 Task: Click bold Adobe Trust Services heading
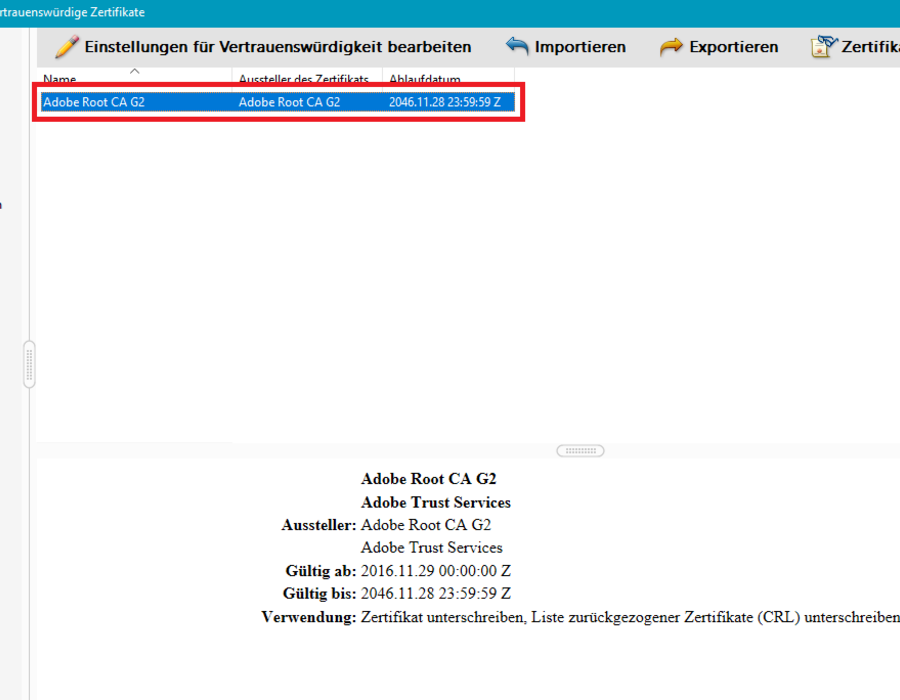click(x=436, y=502)
